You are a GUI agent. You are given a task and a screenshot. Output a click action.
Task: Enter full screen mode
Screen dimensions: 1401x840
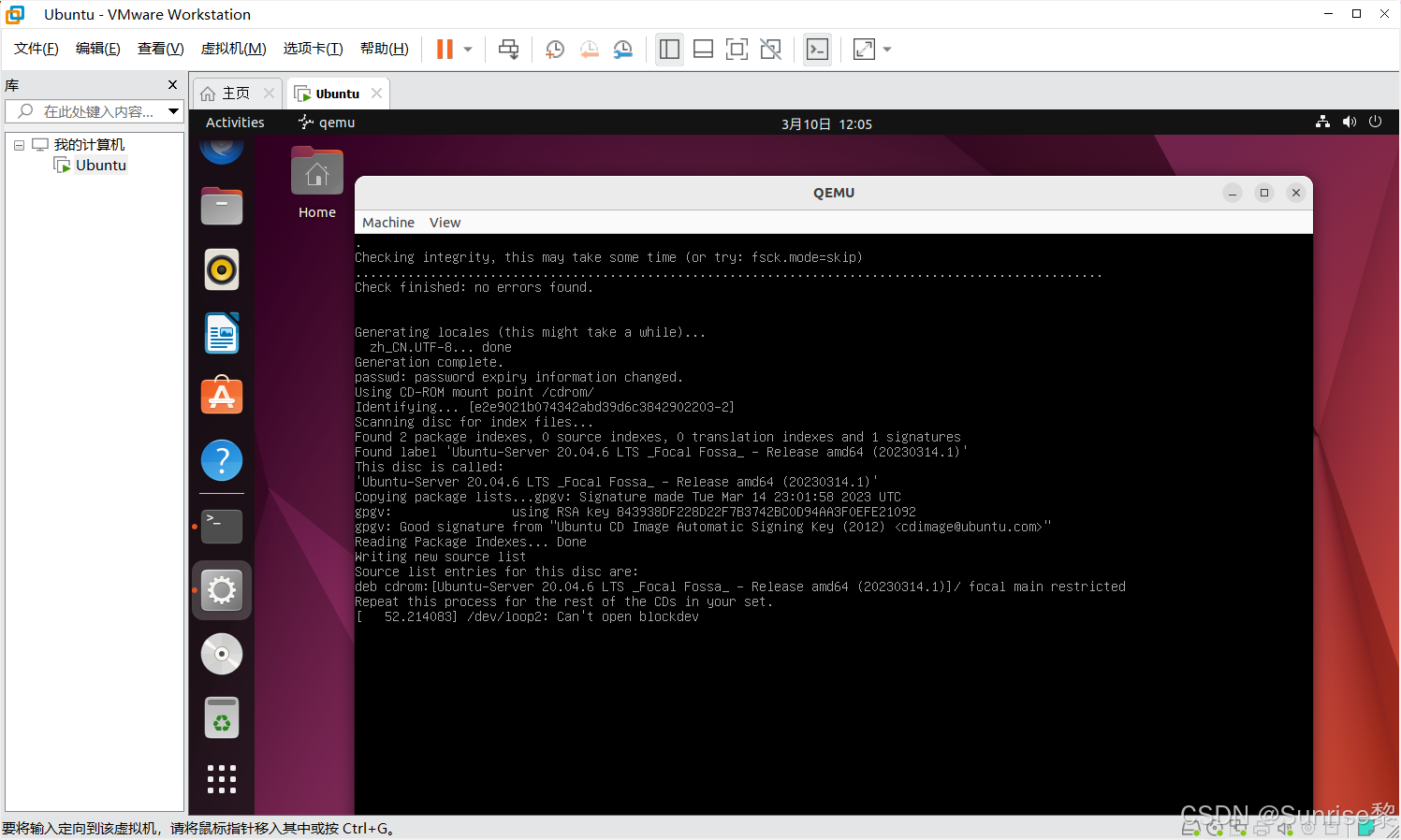[737, 50]
